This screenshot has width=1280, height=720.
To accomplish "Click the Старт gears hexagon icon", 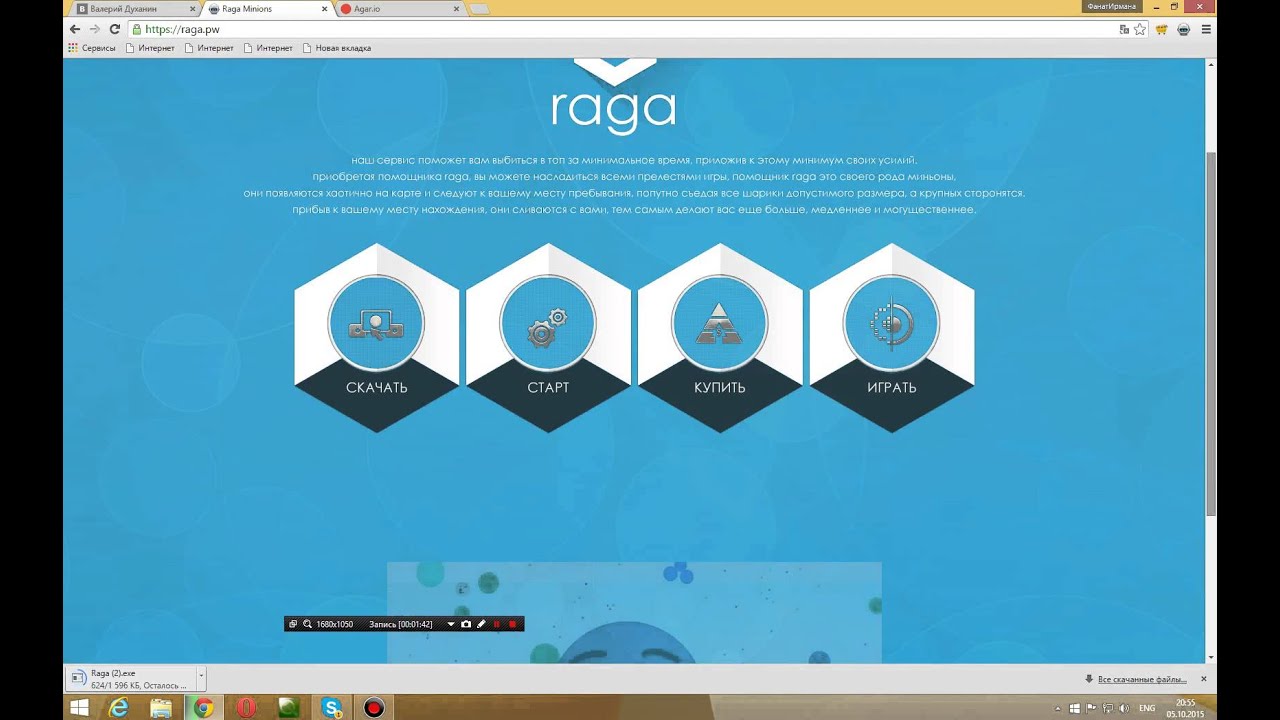I will point(548,337).
